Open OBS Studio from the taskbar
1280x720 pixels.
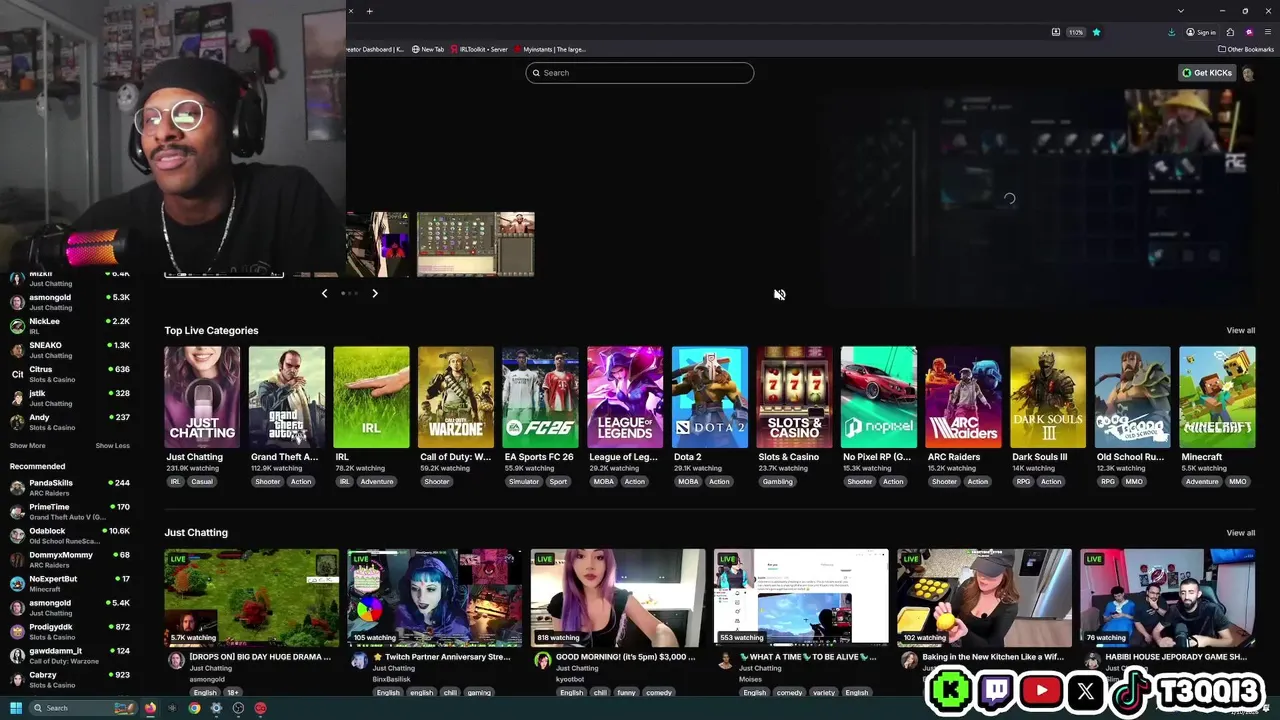tap(238, 708)
